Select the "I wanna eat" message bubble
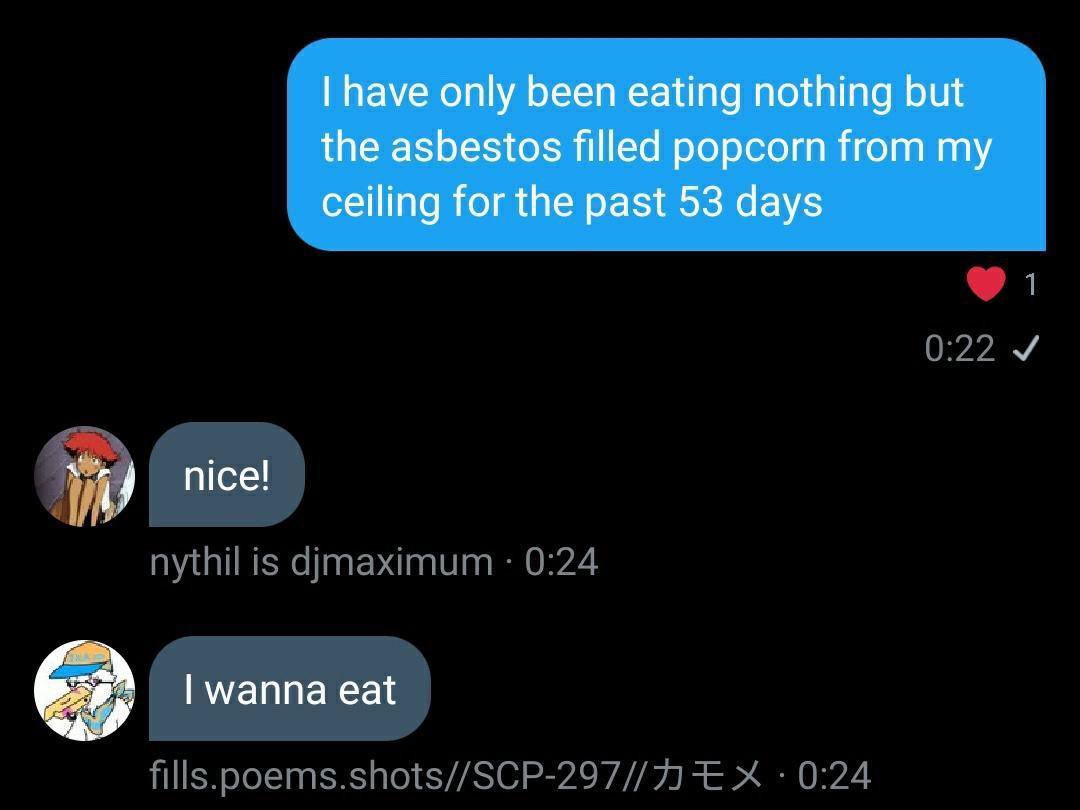The image size is (1080, 810). 289,689
